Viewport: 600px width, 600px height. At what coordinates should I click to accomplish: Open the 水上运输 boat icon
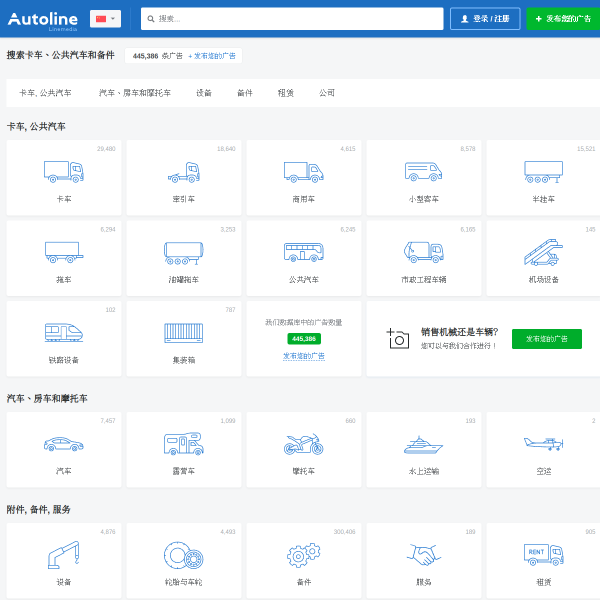point(424,445)
